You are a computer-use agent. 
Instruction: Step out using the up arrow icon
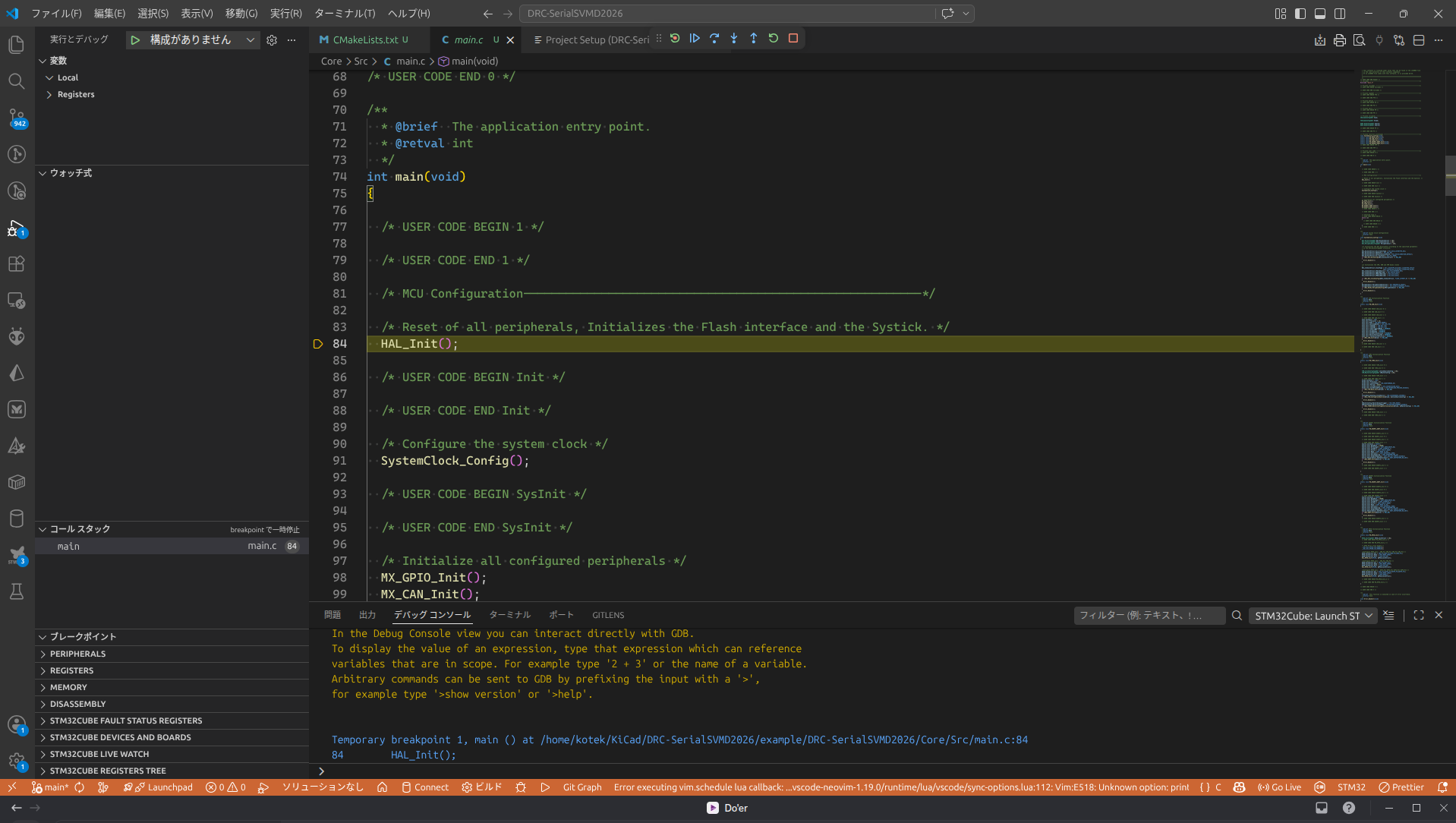tap(754, 38)
